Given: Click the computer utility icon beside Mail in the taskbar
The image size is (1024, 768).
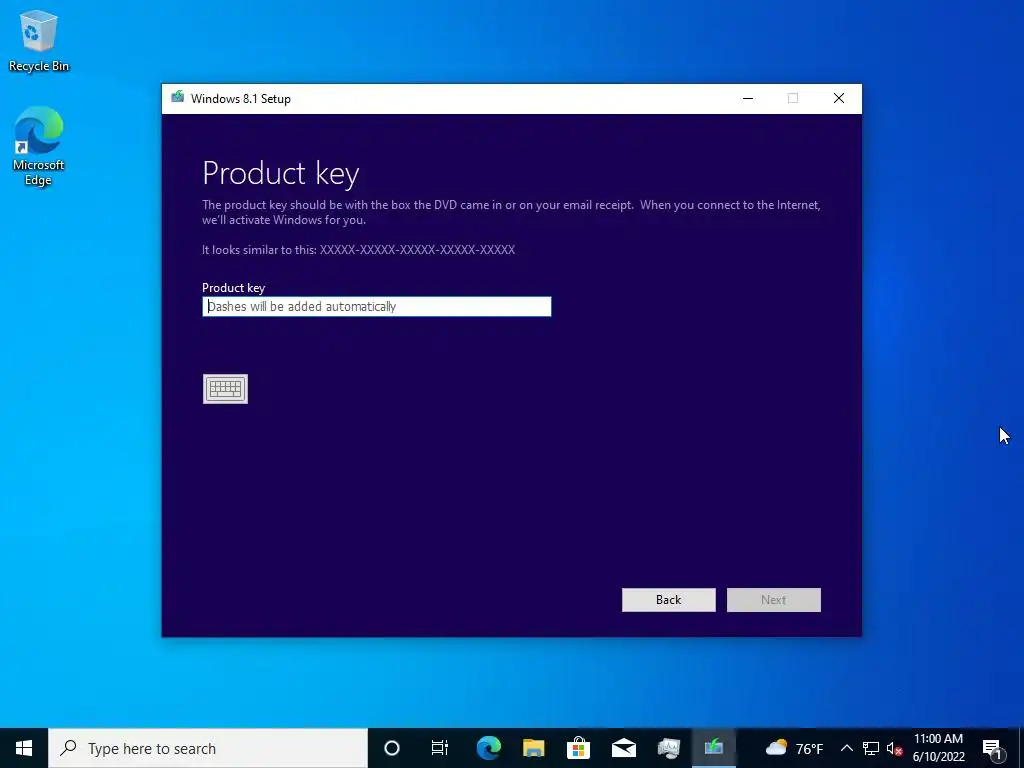Looking at the screenshot, I should click(x=669, y=748).
